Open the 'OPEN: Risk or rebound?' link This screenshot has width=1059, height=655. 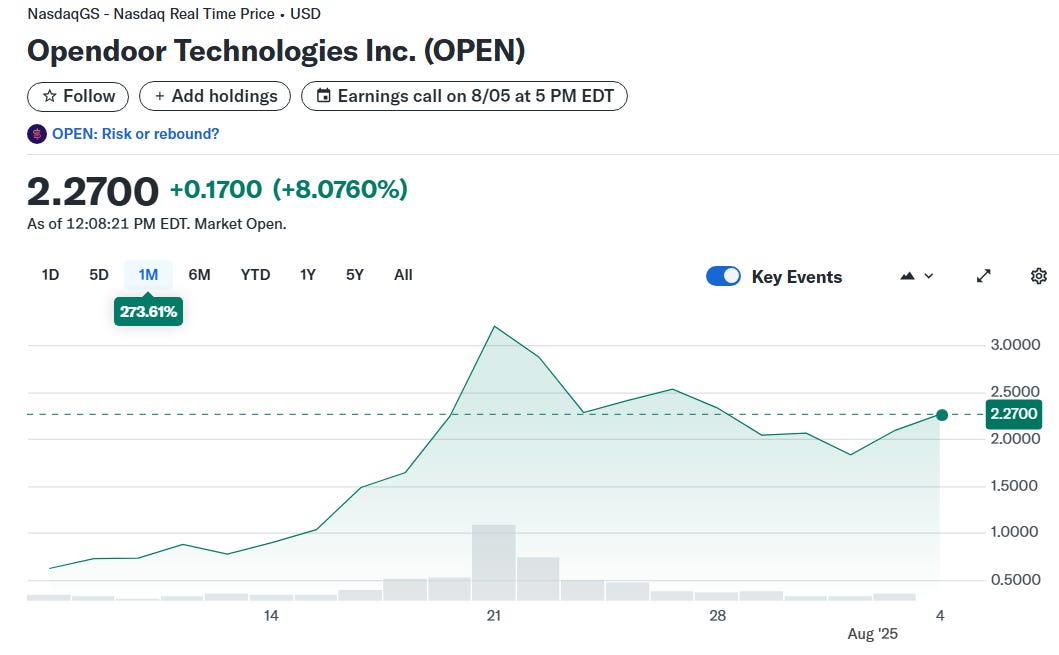136,134
